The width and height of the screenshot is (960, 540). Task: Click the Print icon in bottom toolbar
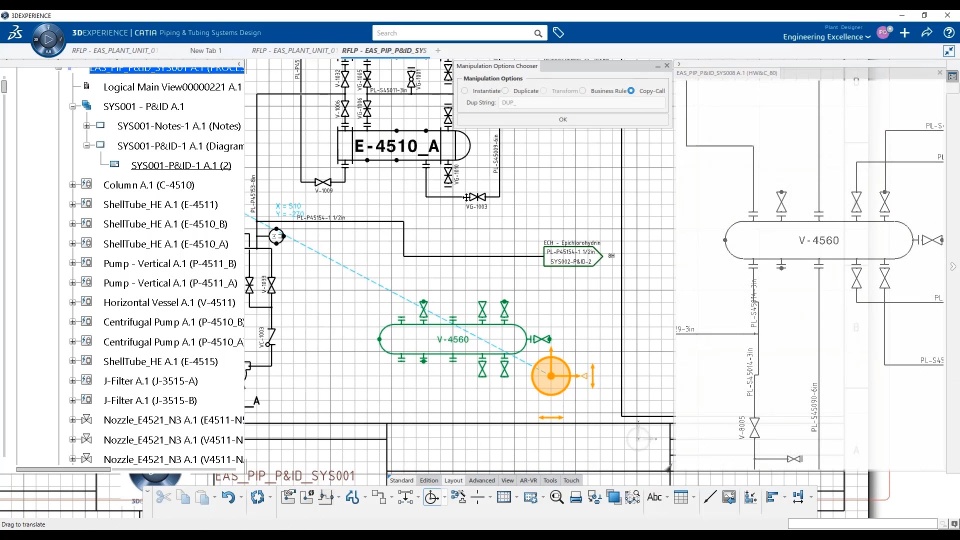(x=576, y=497)
